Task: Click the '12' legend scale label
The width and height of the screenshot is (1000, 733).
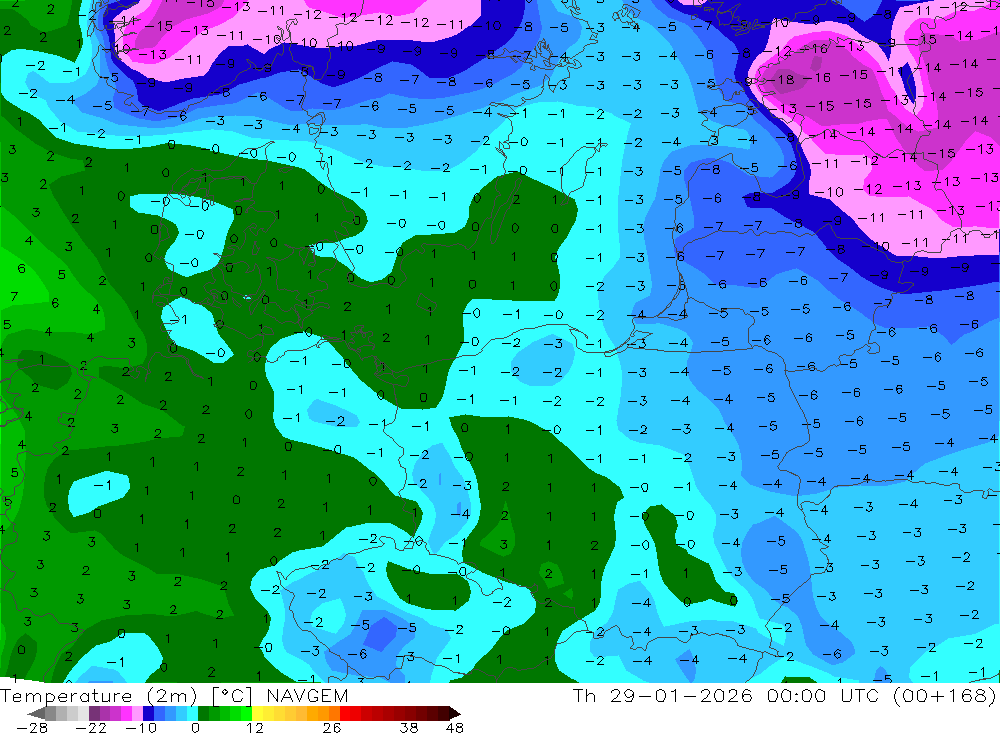Action: 254,728
